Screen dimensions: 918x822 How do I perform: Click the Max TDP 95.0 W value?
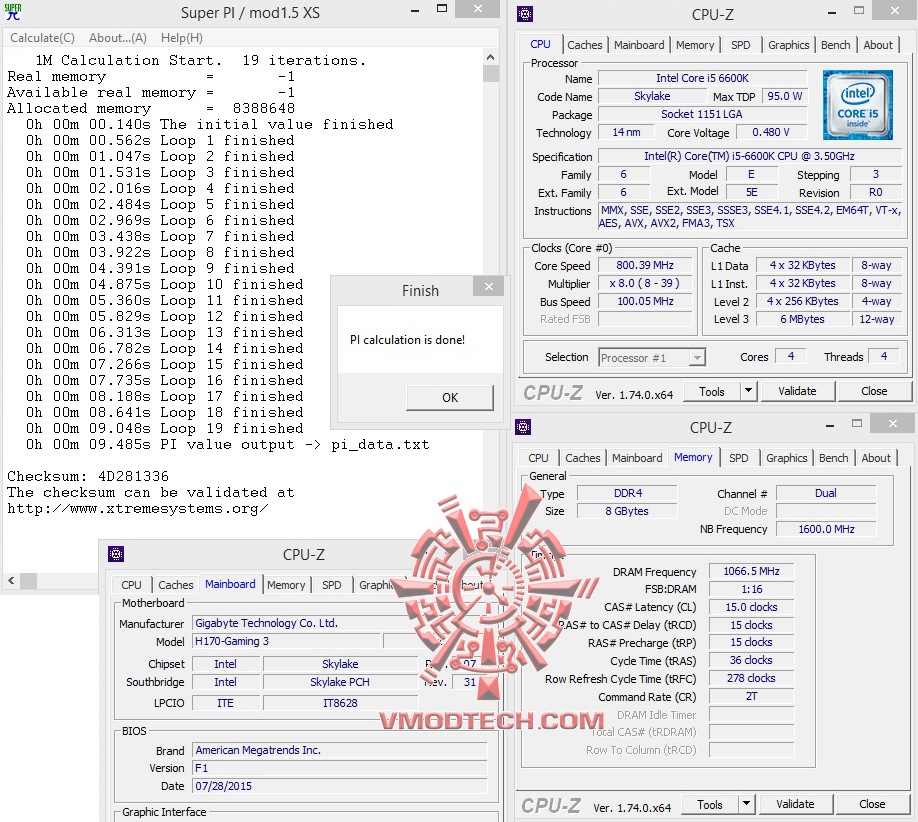pyautogui.click(x=784, y=96)
